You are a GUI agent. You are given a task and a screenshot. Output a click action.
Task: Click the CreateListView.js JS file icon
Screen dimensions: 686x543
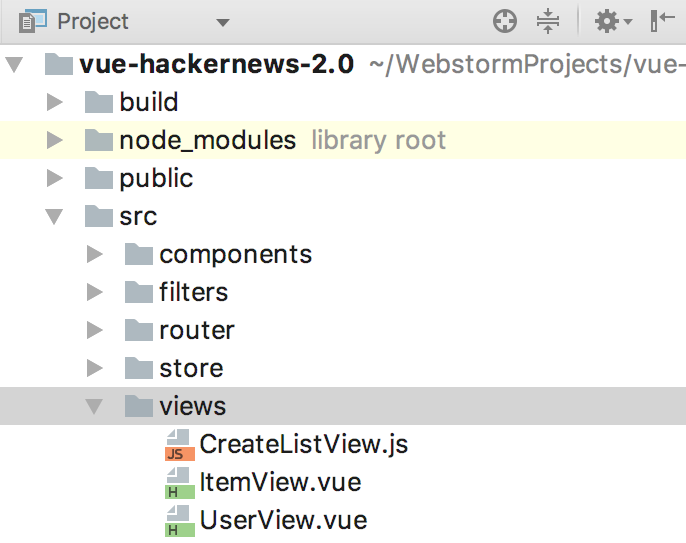(179, 445)
